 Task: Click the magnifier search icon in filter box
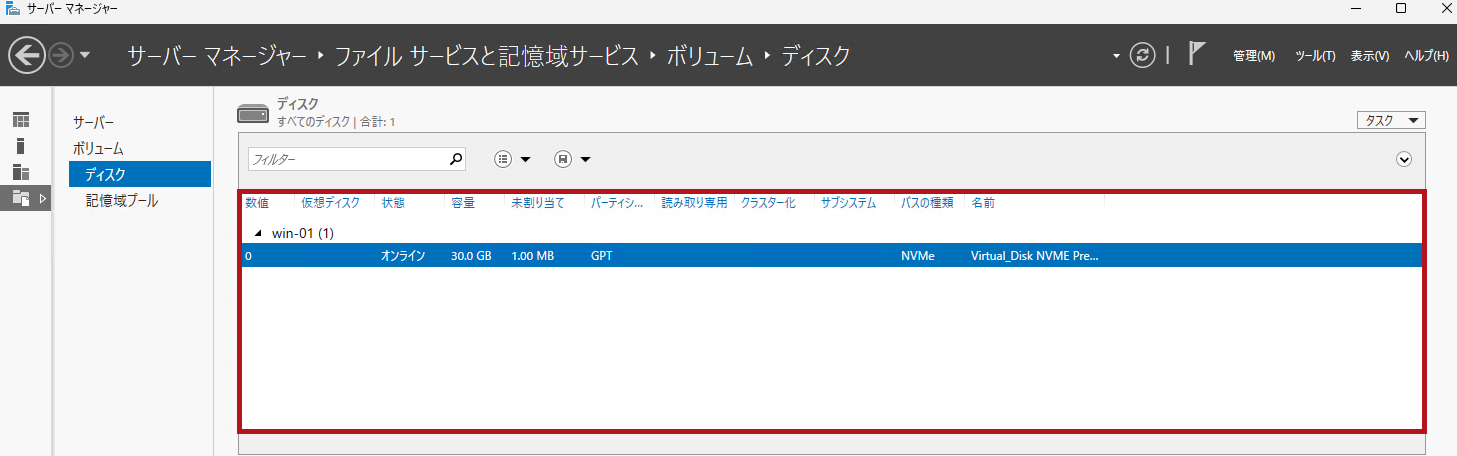456,159
